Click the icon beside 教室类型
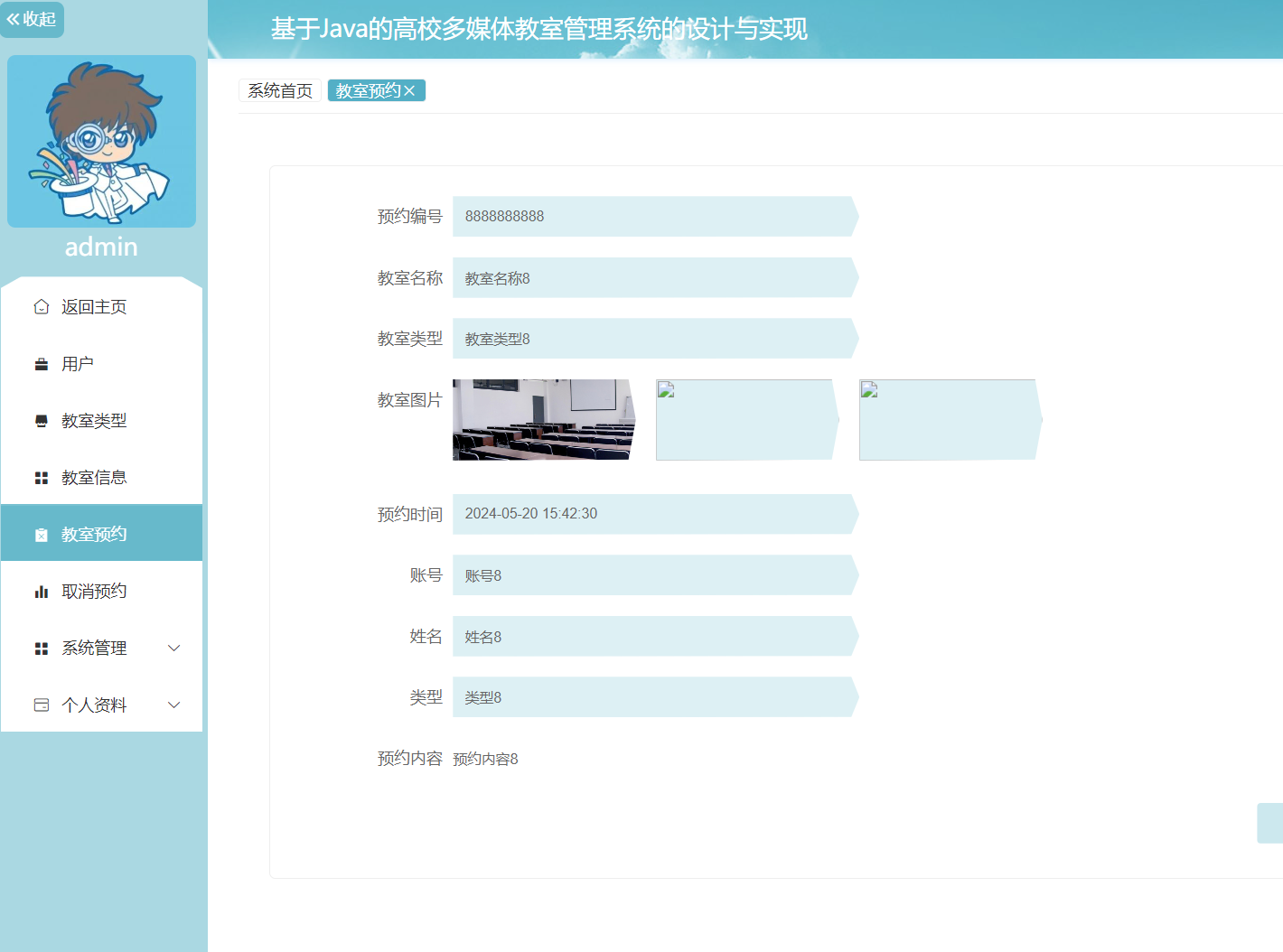The height and width of the screenshot is (952, 1283). pyautogui.click(x=42, y=421)
